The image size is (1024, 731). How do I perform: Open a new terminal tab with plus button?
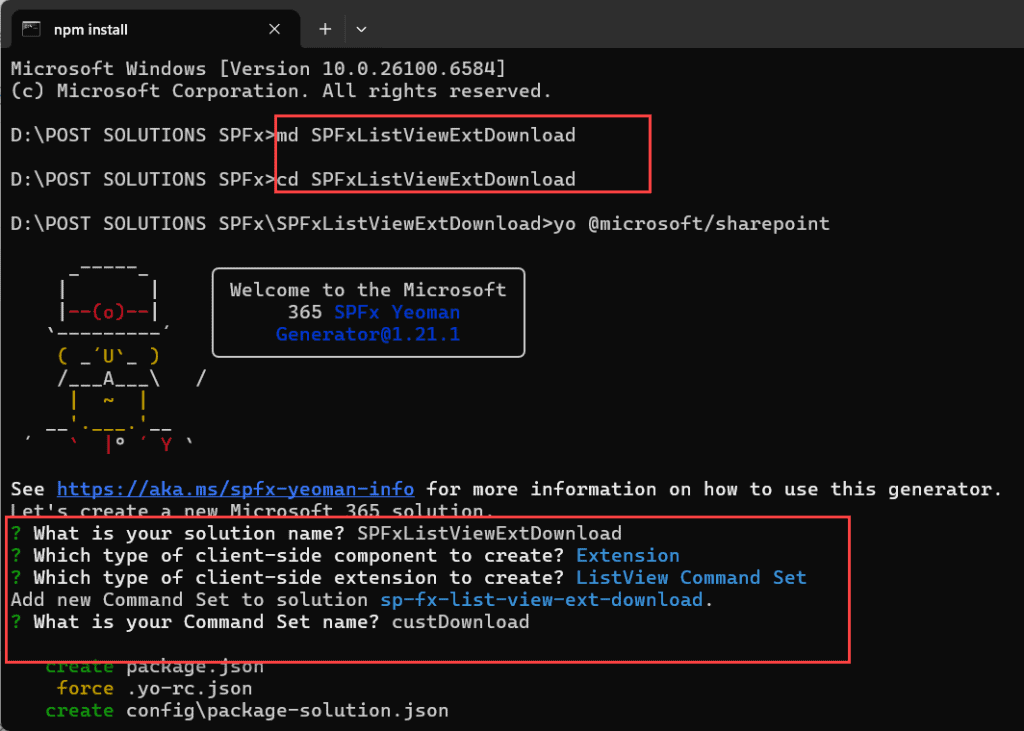[x=325, y=29]
